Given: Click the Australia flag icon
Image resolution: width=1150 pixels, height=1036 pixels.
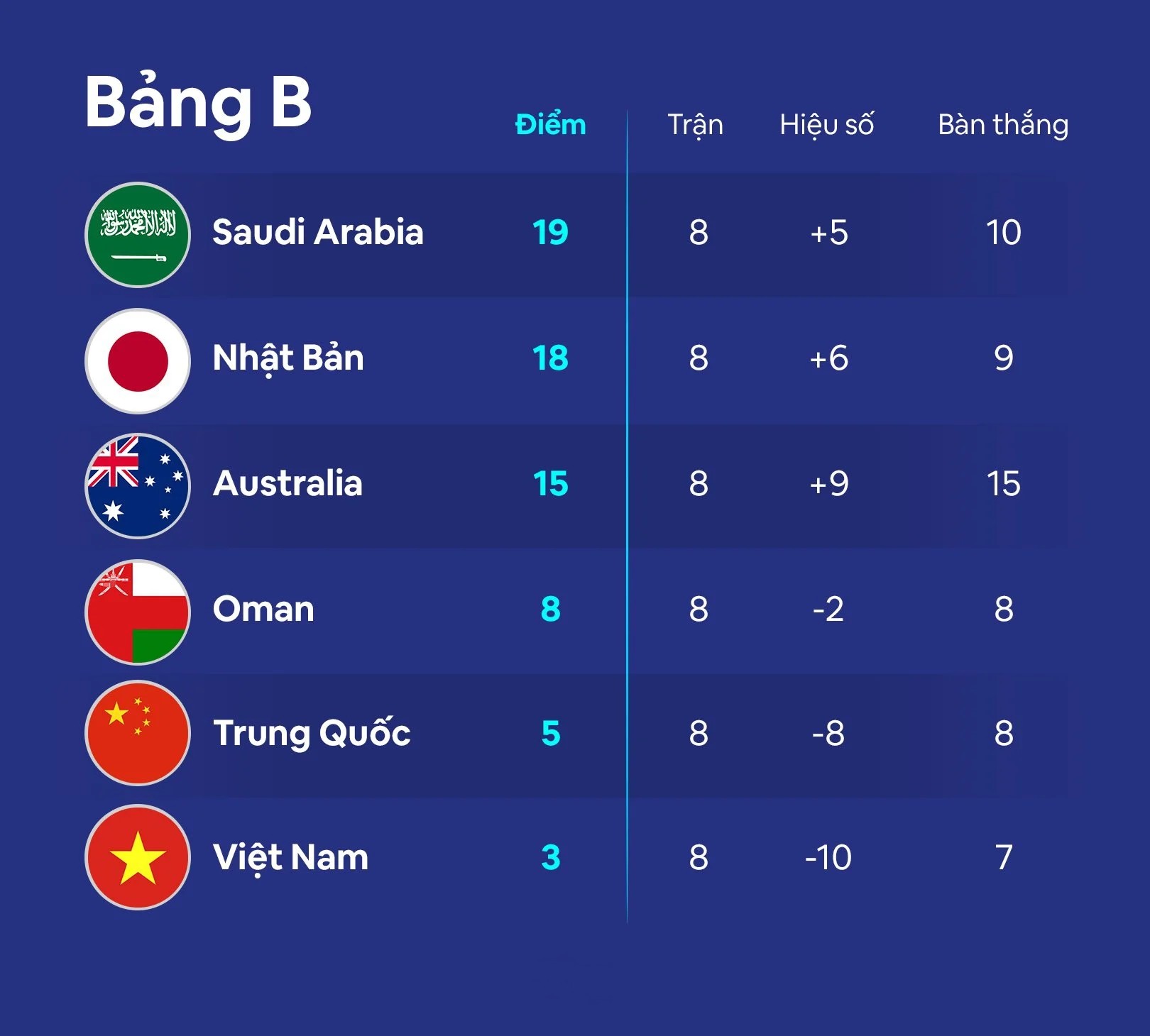Looking at the screenshot, I should [138, 486].
